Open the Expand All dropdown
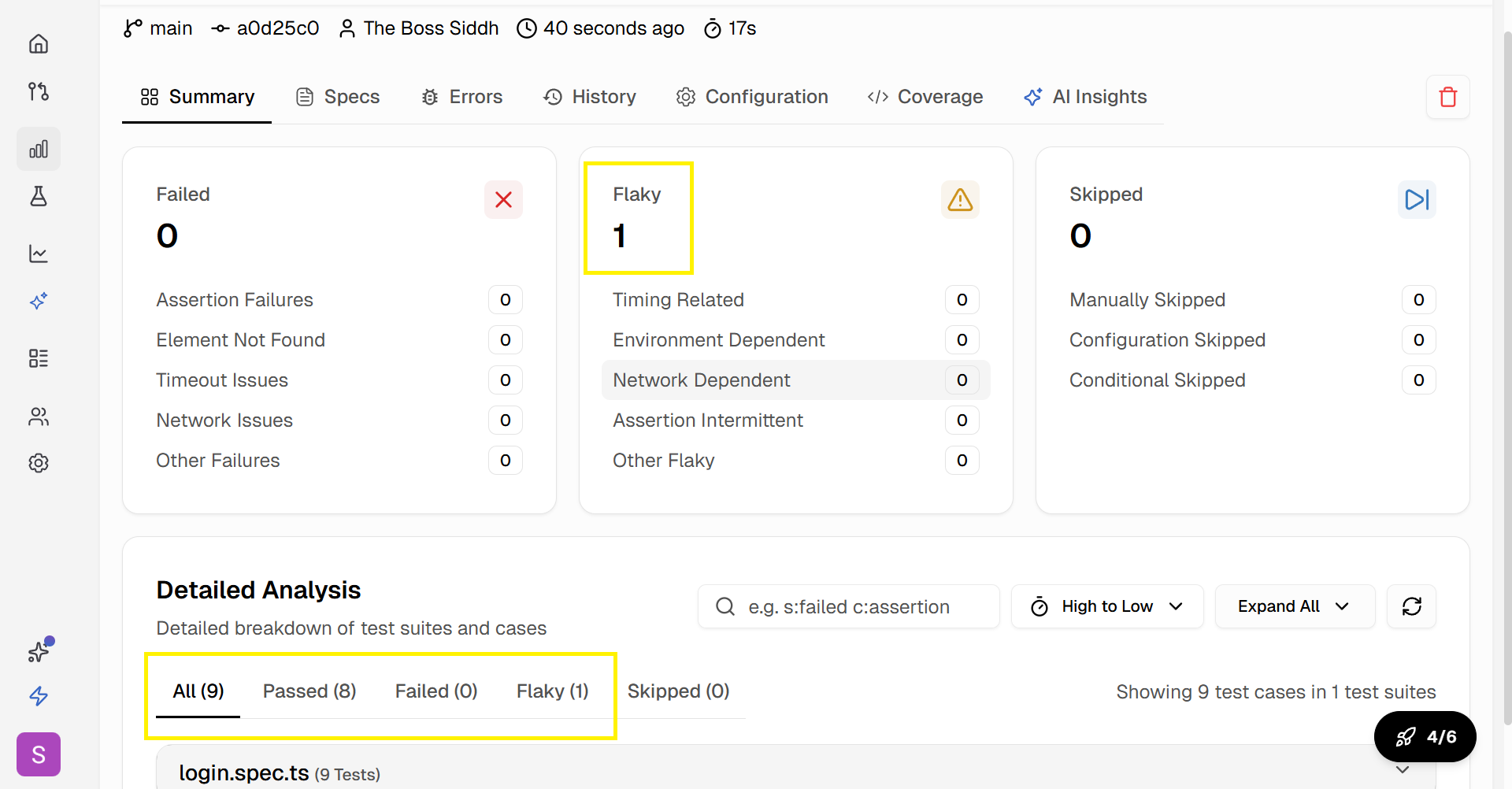This screenshot has width=1512, height=789. click(x=1294, y=606)
